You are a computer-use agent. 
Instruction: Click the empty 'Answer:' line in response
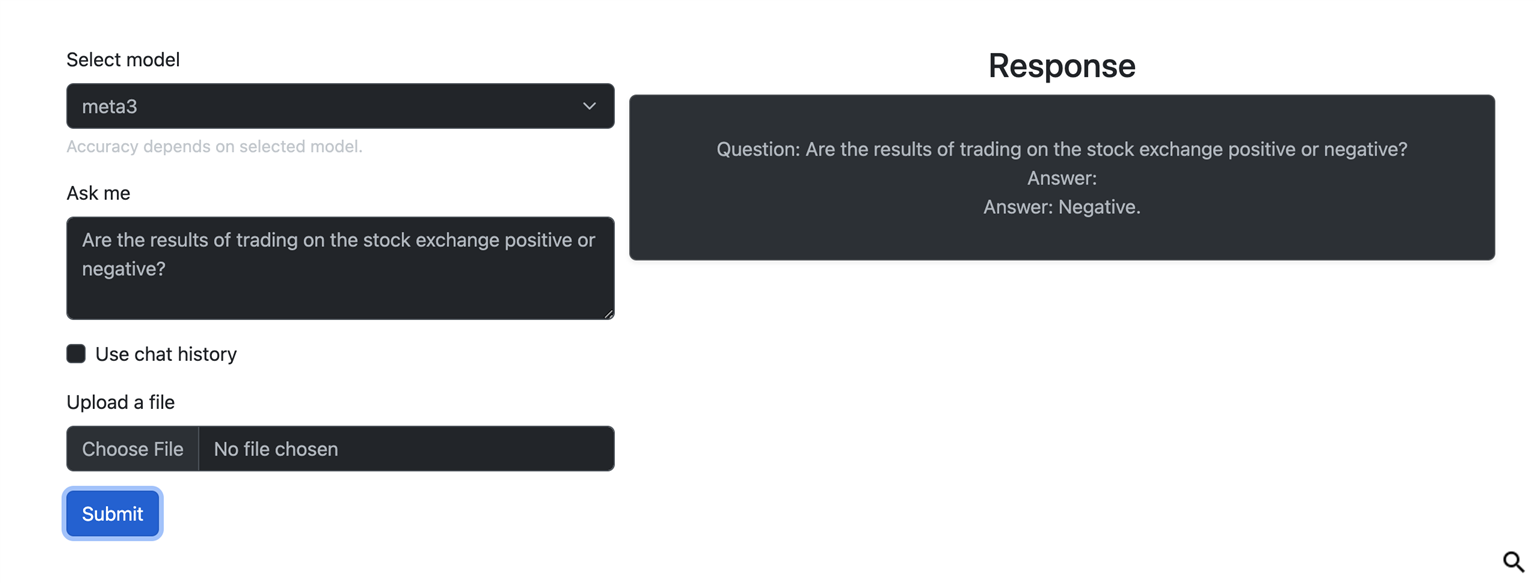1061,178
